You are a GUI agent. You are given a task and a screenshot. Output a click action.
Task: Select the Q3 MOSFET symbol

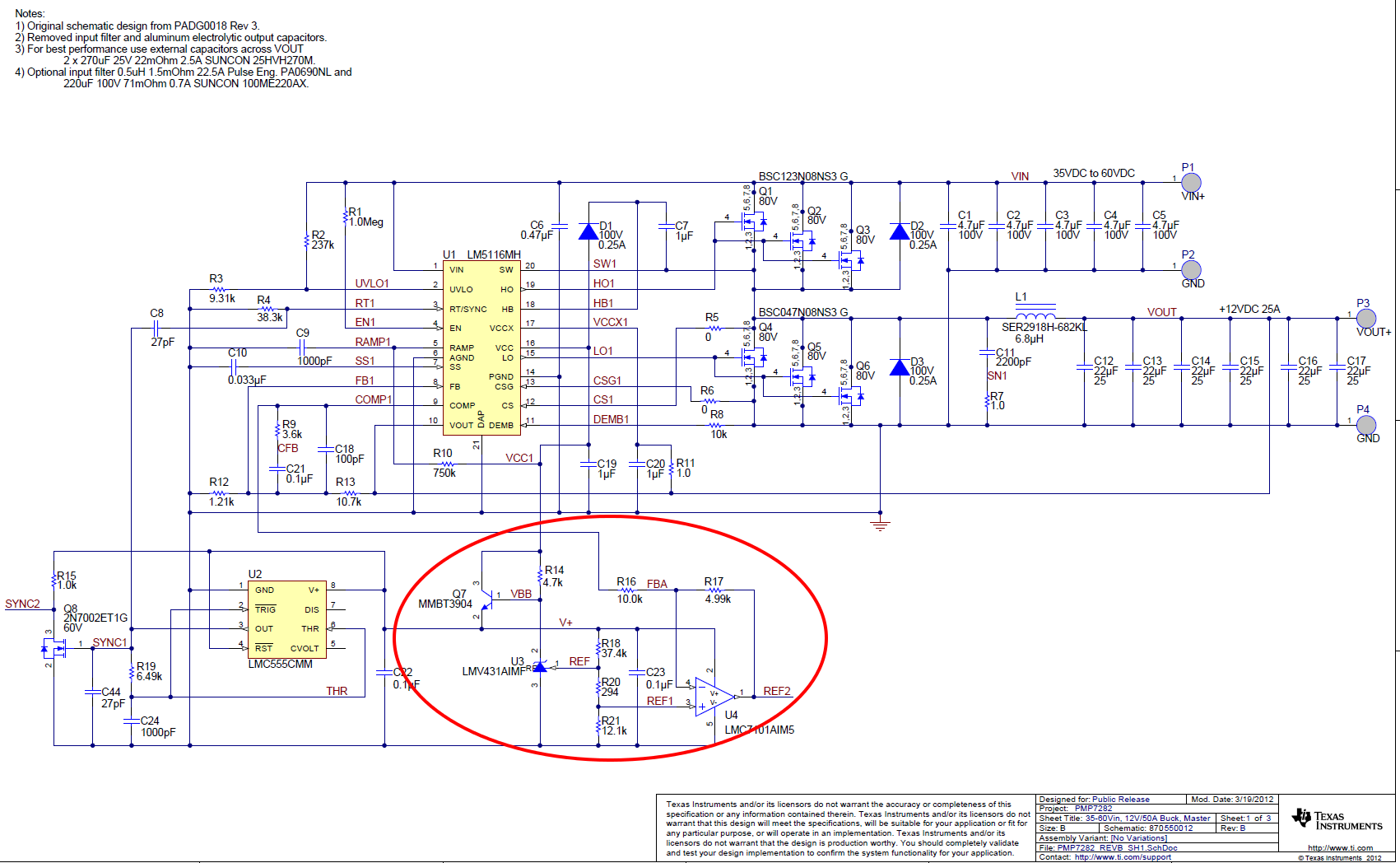coord(851,261)
